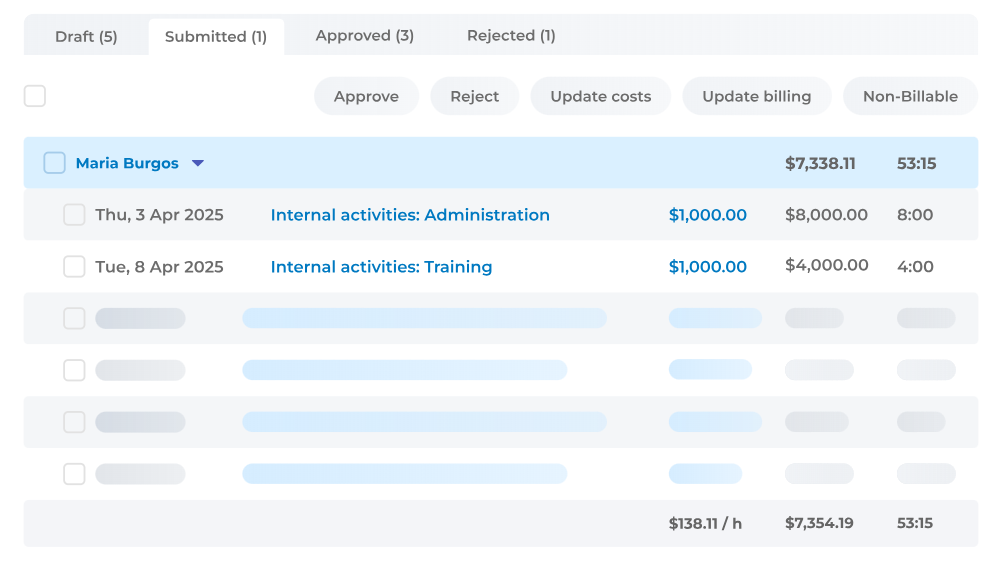
Task: Tick checkbox for Thu, 3 Apr 2025 entry
Action: click(x=74, y=214)
